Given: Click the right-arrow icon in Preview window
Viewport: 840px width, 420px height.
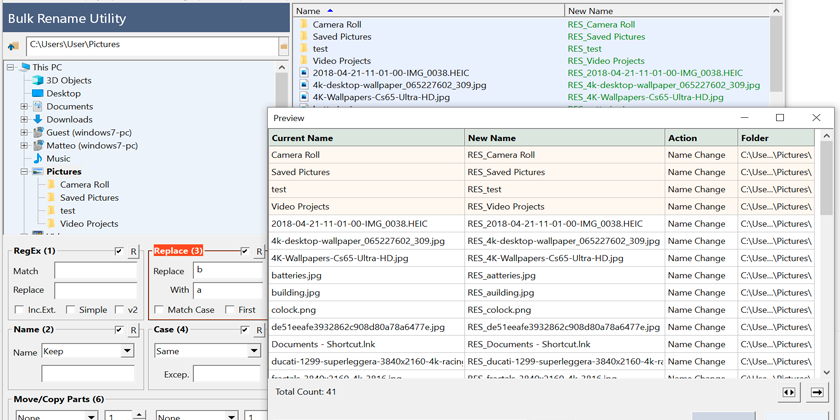Looking at the screenshot, I should pos(816,392).
